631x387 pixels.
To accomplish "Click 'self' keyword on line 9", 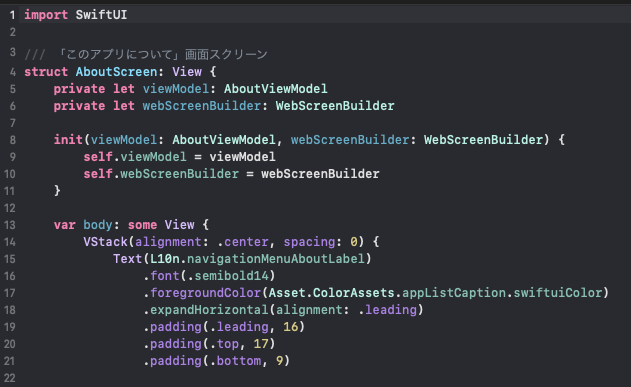I will (98, 157).
